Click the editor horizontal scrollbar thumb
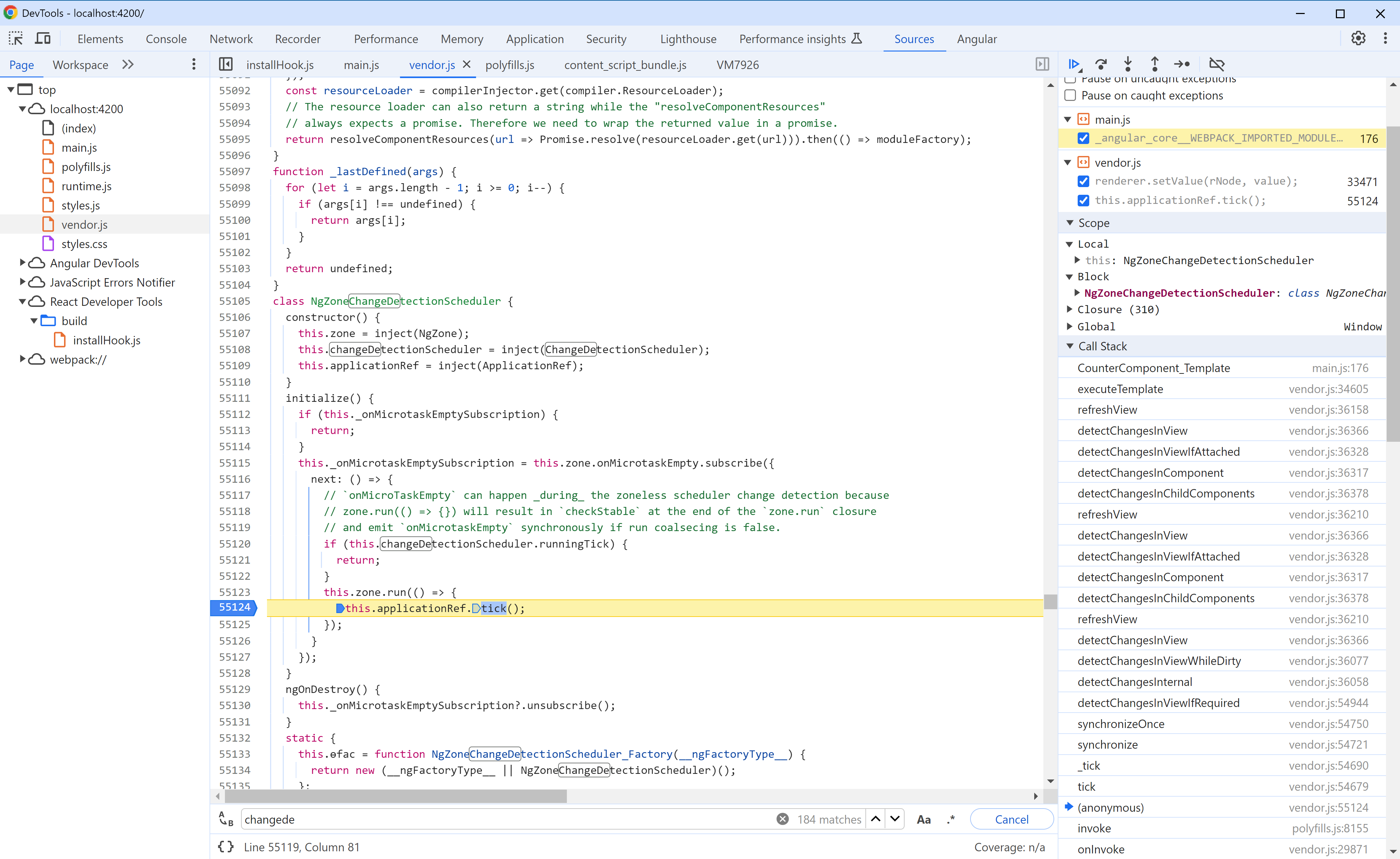 pos(396,797)
